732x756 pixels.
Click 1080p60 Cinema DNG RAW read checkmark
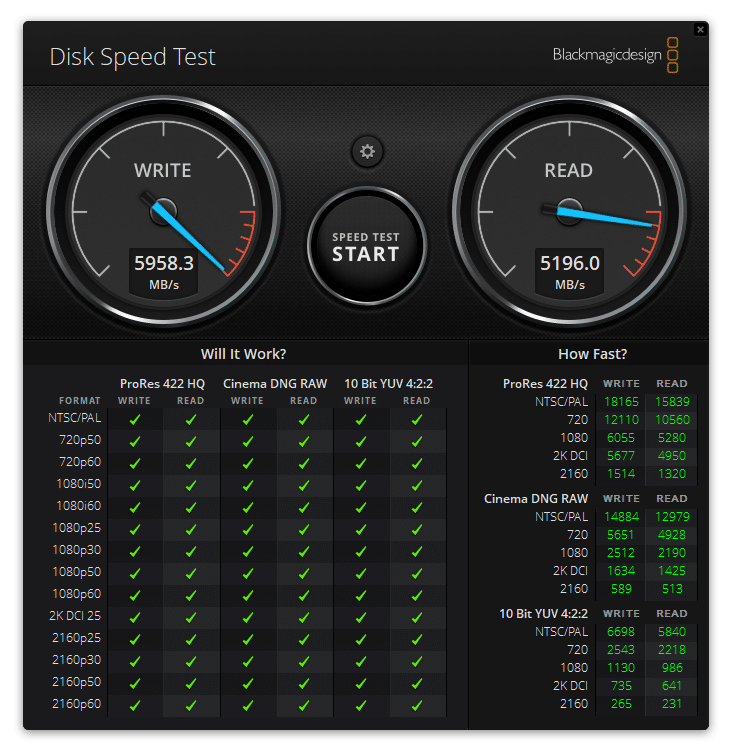tap(304, 595)
